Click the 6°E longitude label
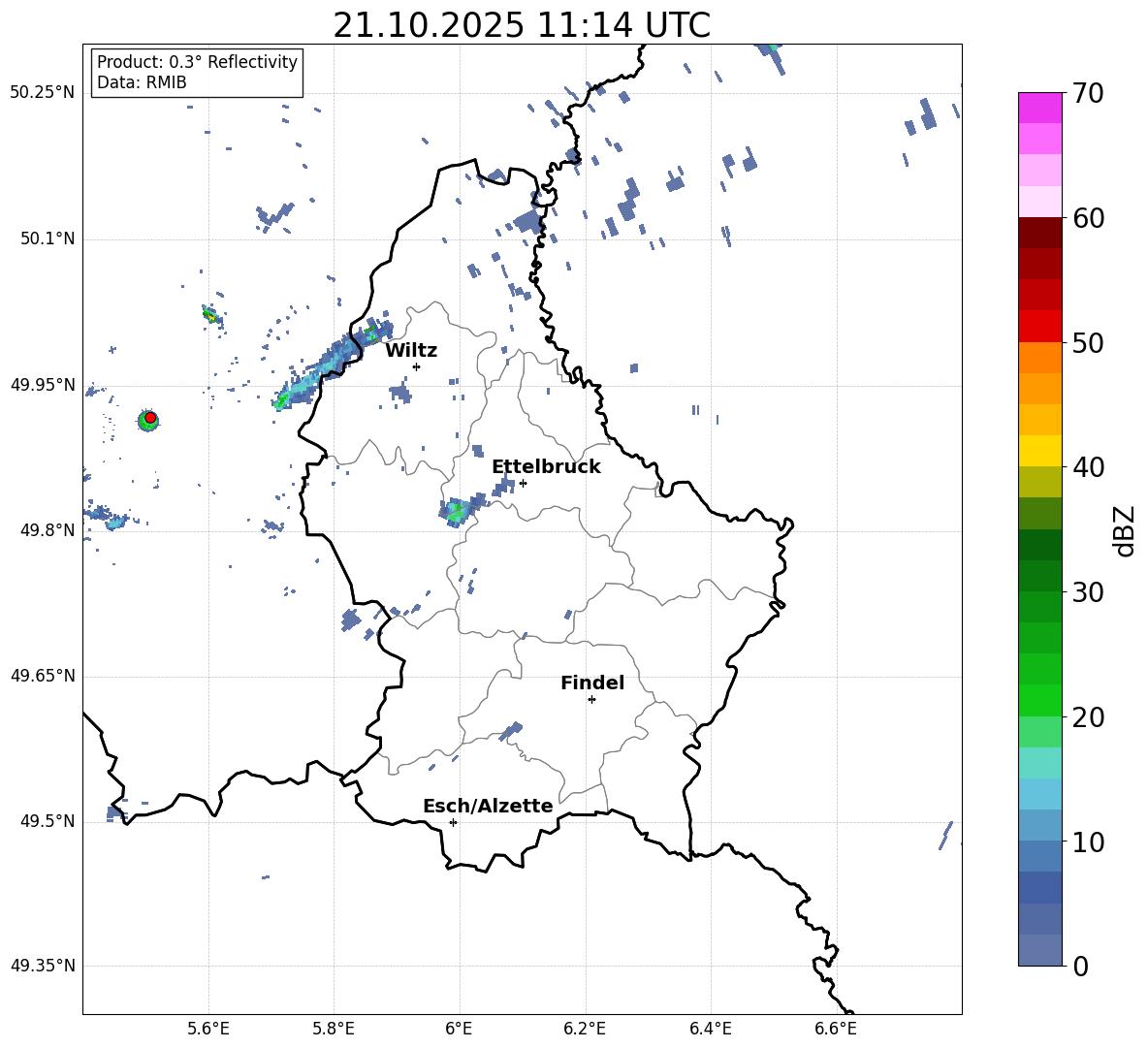Screen dimensions: 1148x1048 (459, 1029)
